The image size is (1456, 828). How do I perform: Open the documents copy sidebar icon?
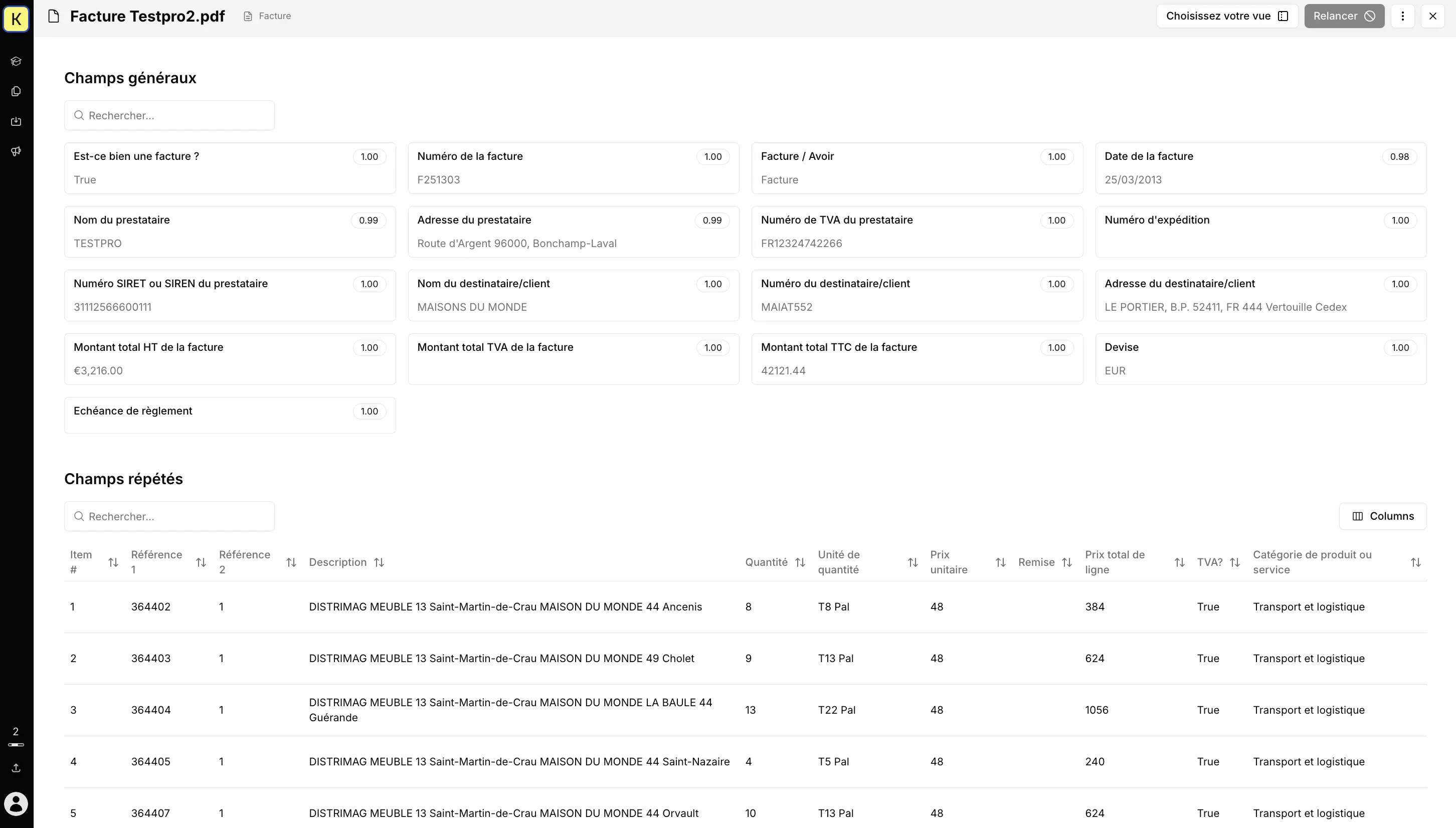[x=16, y=92]
